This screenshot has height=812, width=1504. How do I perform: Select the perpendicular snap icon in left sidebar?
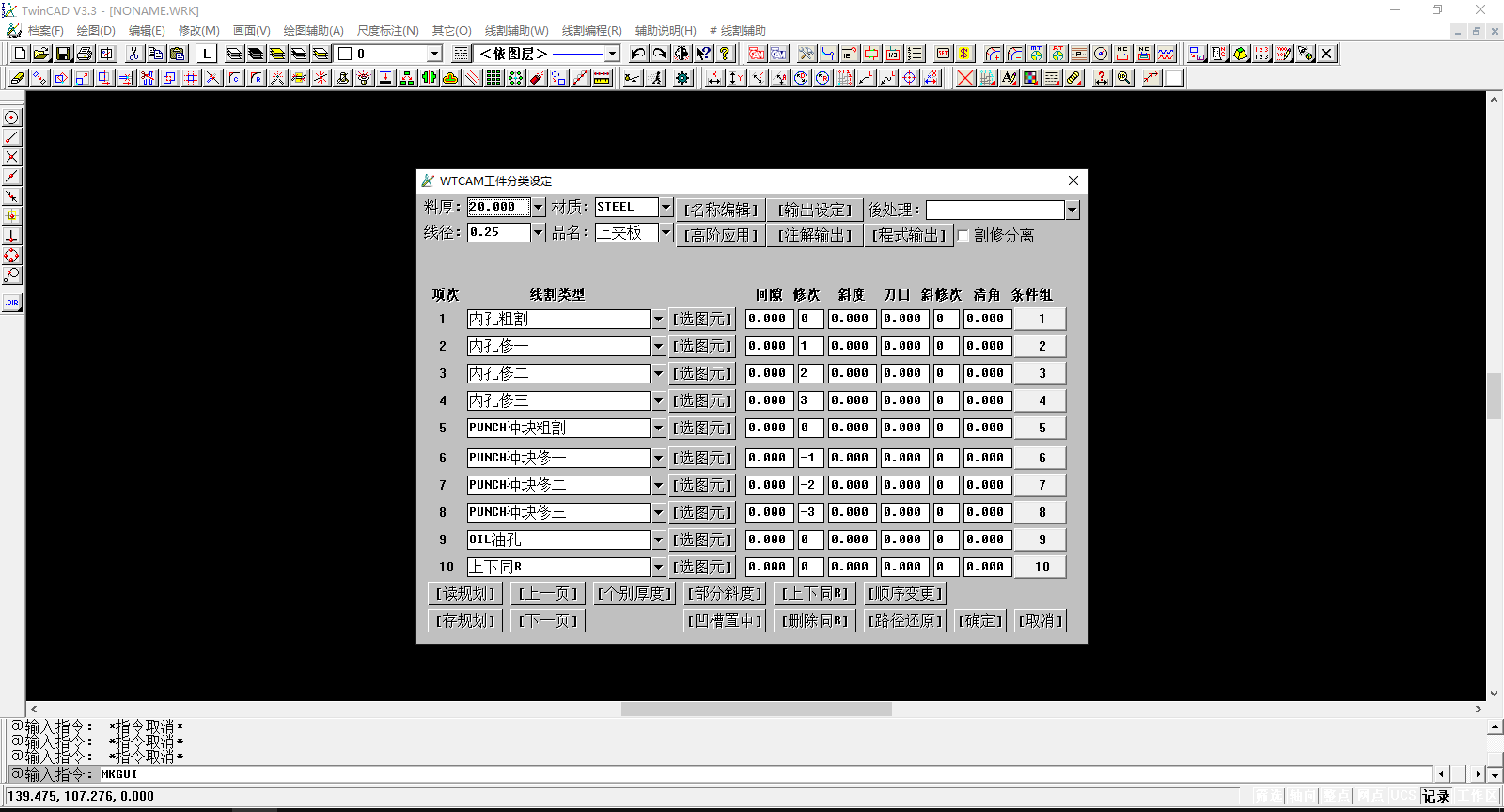pos(11,236)
